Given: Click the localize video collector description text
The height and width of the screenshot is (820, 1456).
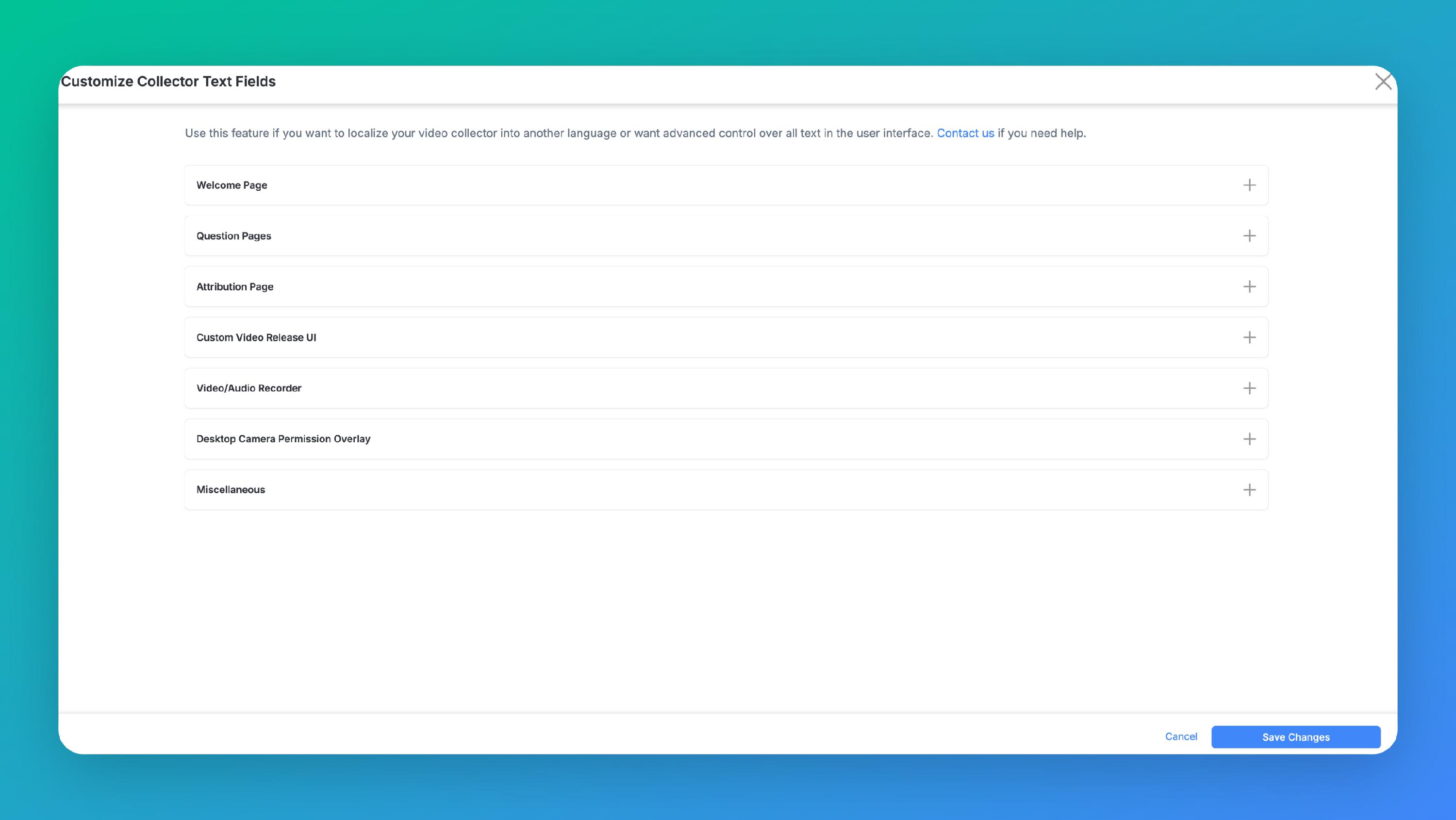Looking at the screenshot, I should click(x=559, y=134).
